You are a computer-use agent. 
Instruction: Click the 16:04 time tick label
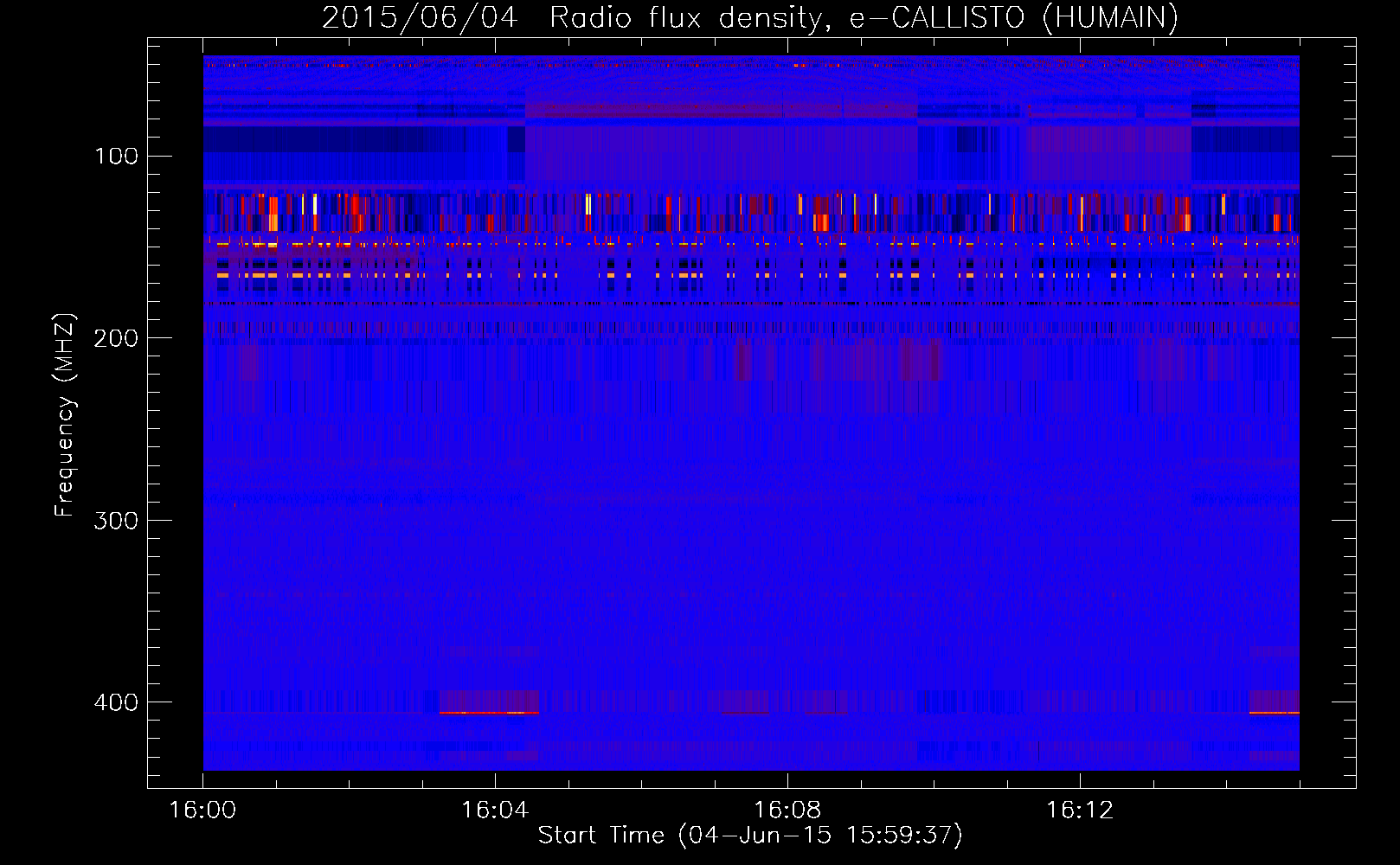pos(495,811)
